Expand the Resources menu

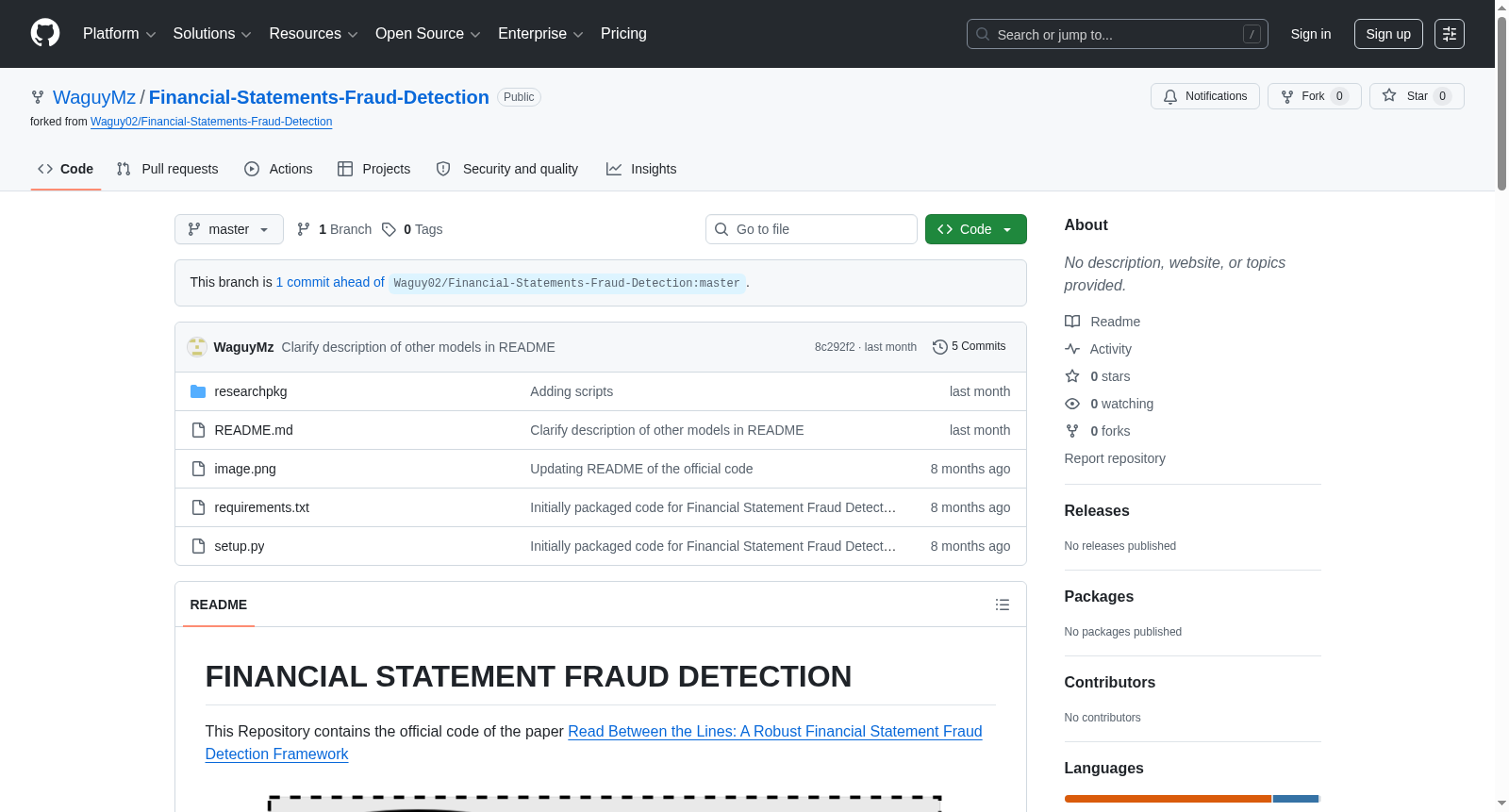313,34
